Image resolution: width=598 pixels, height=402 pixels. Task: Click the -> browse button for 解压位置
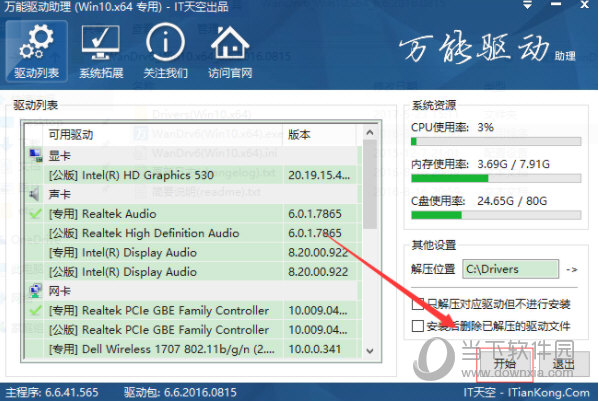point(571,270)
